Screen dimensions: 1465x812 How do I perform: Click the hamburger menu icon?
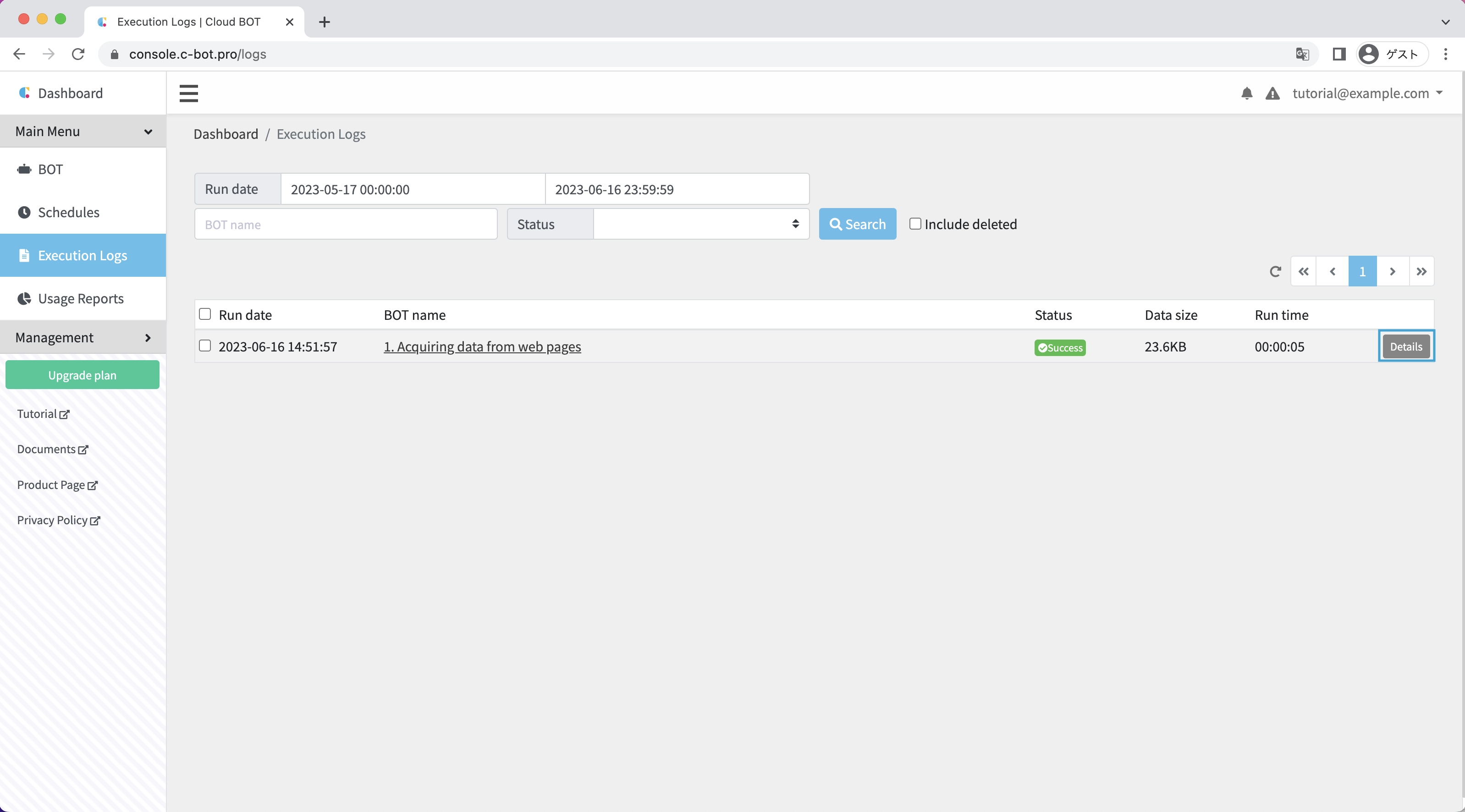[x=188, y=93]
